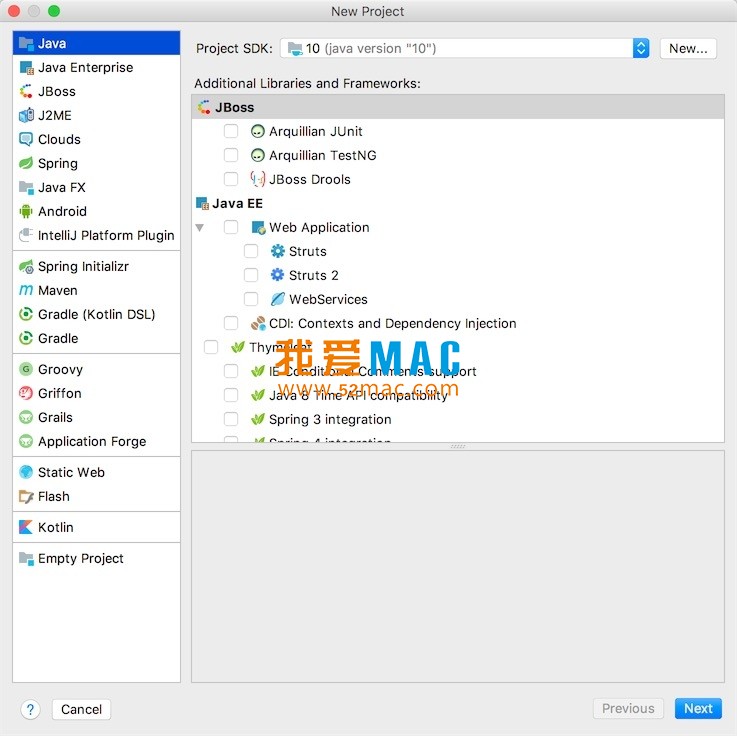Click the Application Forge icon
737x736 pixels.
click(26, 441)
